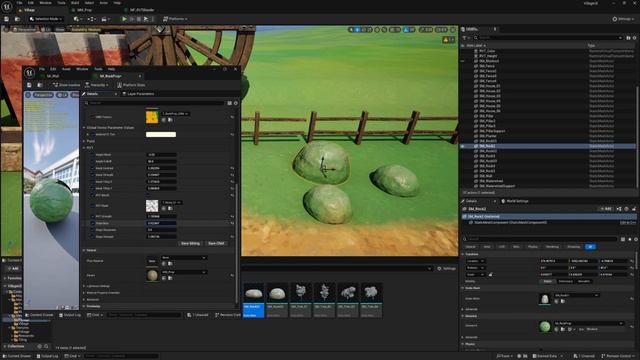This screenshot has width=640, height=360.
Task: Switch to the Layer Parameters tab
Action: pos(138,94)
